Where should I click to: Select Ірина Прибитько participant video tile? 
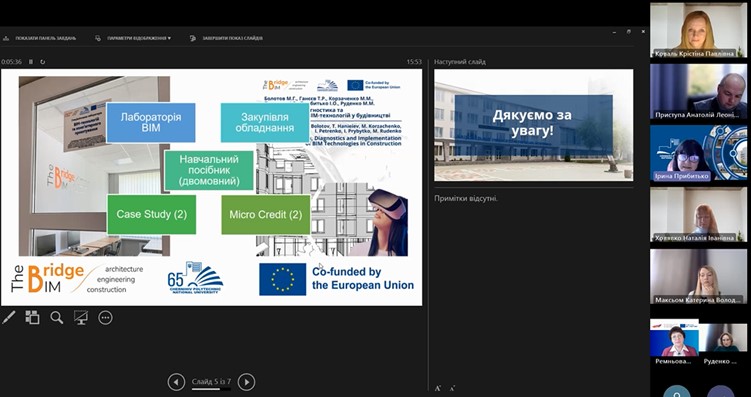coord(698,153)
